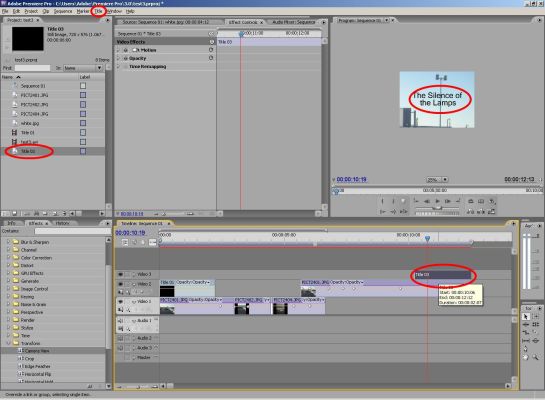Toggle the Sequence 01 label checkbox

click(83, 85)
